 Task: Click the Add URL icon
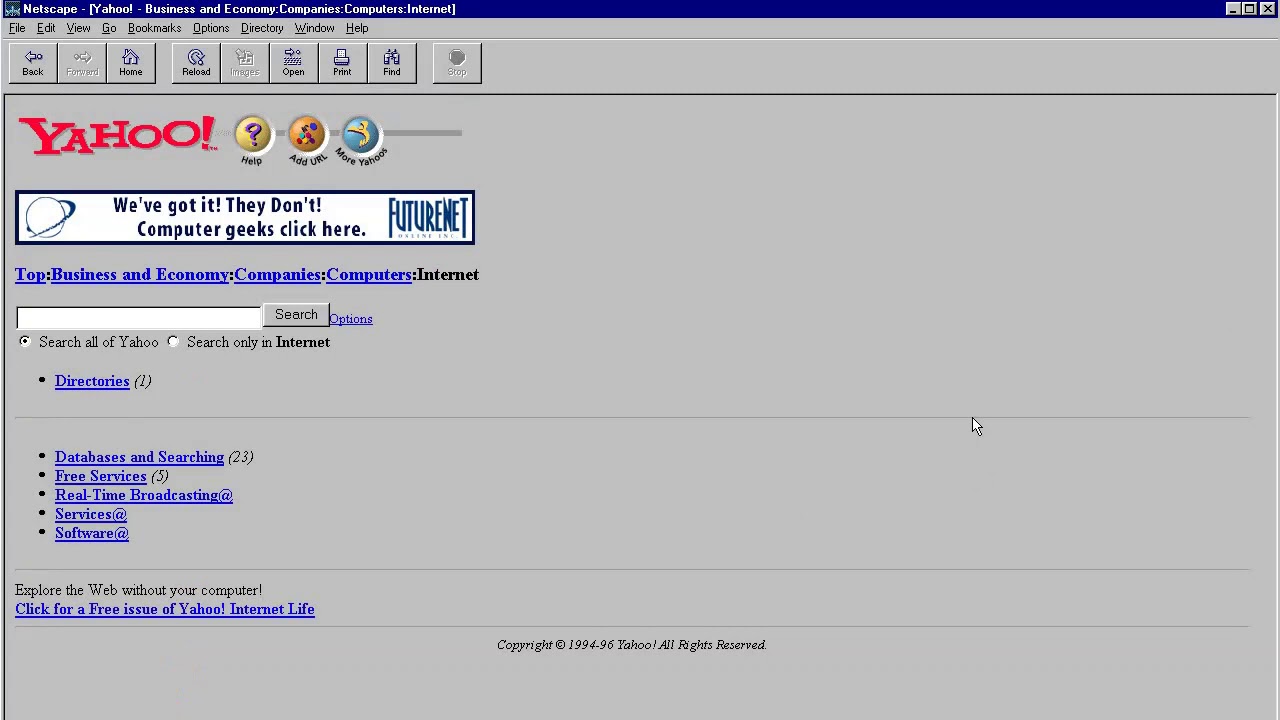click(307, 136)
